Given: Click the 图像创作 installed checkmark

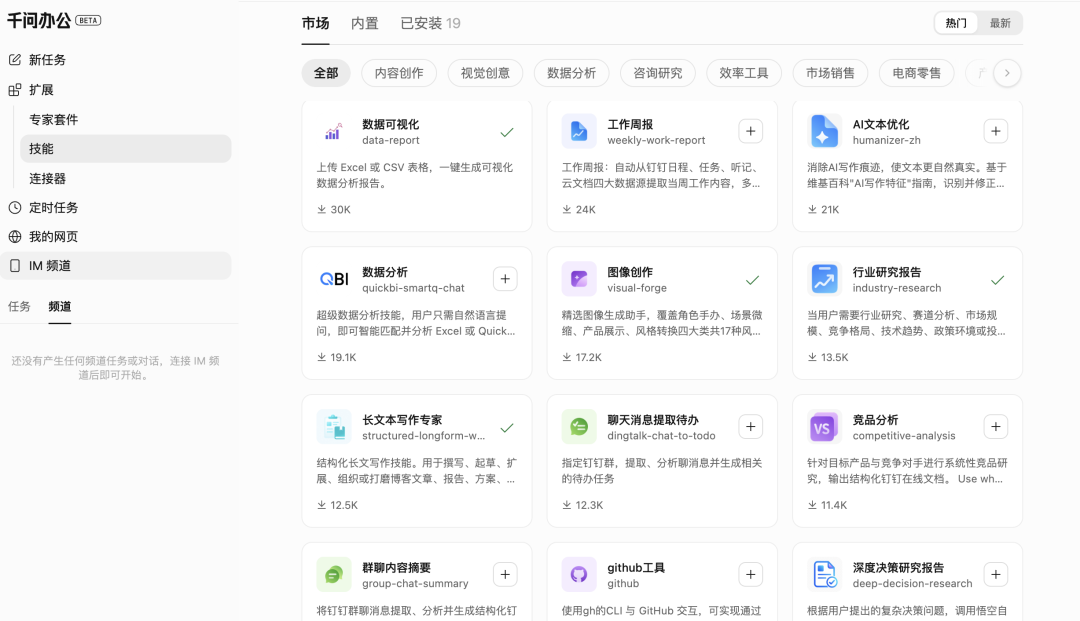Looking at the screenshot, I should click(752, 280).
